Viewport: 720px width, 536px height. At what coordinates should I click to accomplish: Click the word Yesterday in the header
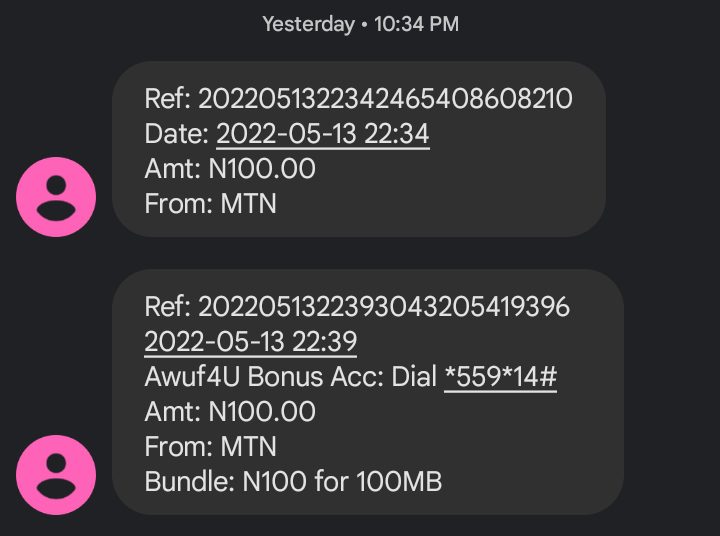pyautogui.click(x=308, y=24)
